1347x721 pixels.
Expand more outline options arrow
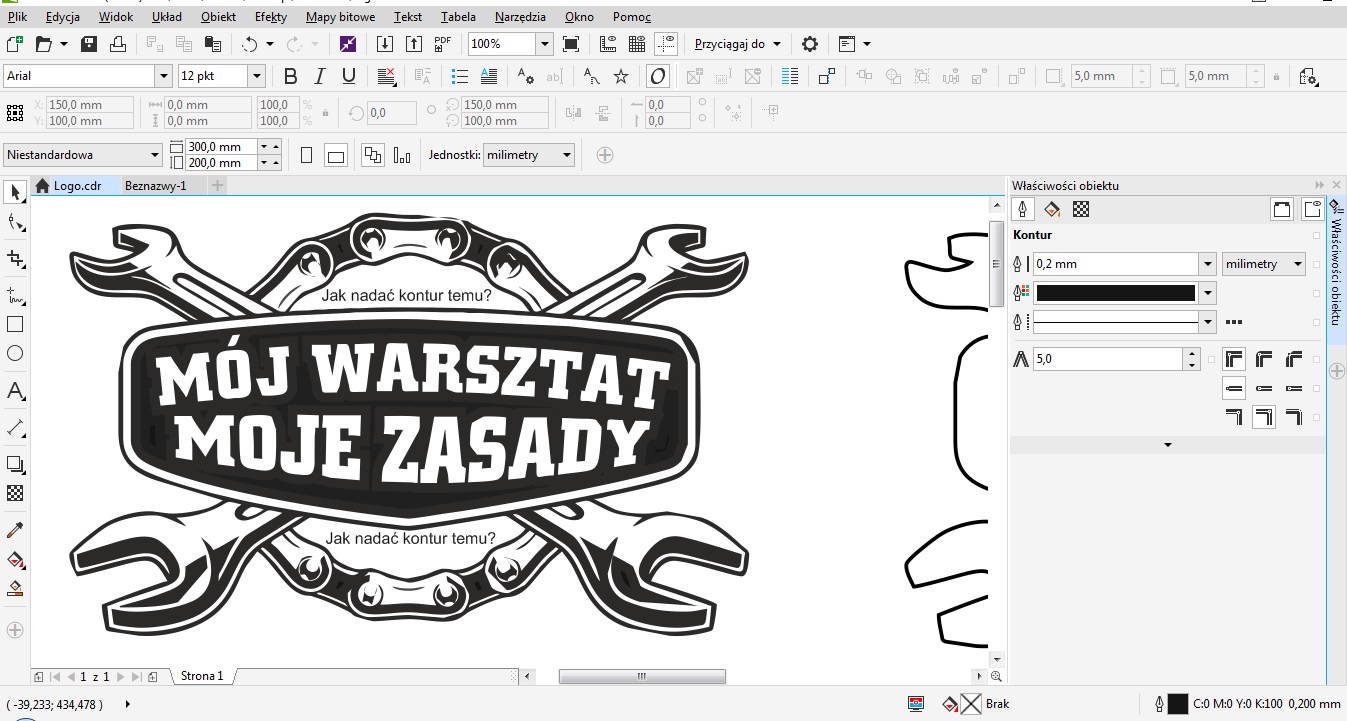[1167, 445]
